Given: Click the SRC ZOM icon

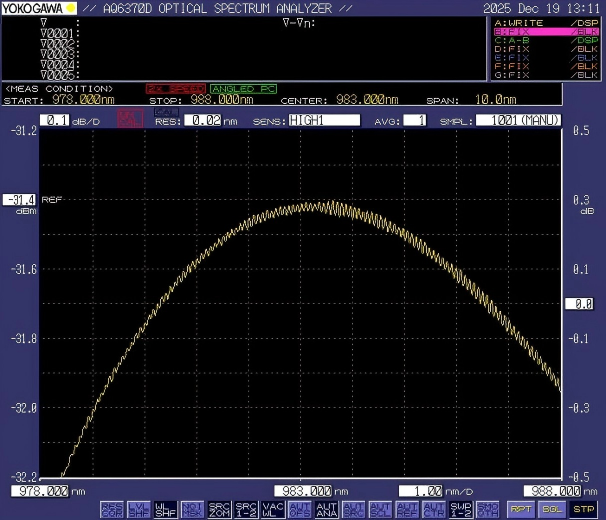Looking at the screenshot, I should click(219, 509).
